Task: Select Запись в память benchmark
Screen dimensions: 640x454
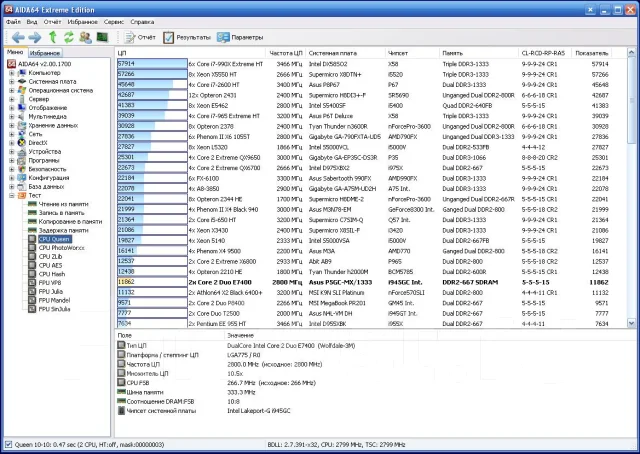Action: (61, 213)
